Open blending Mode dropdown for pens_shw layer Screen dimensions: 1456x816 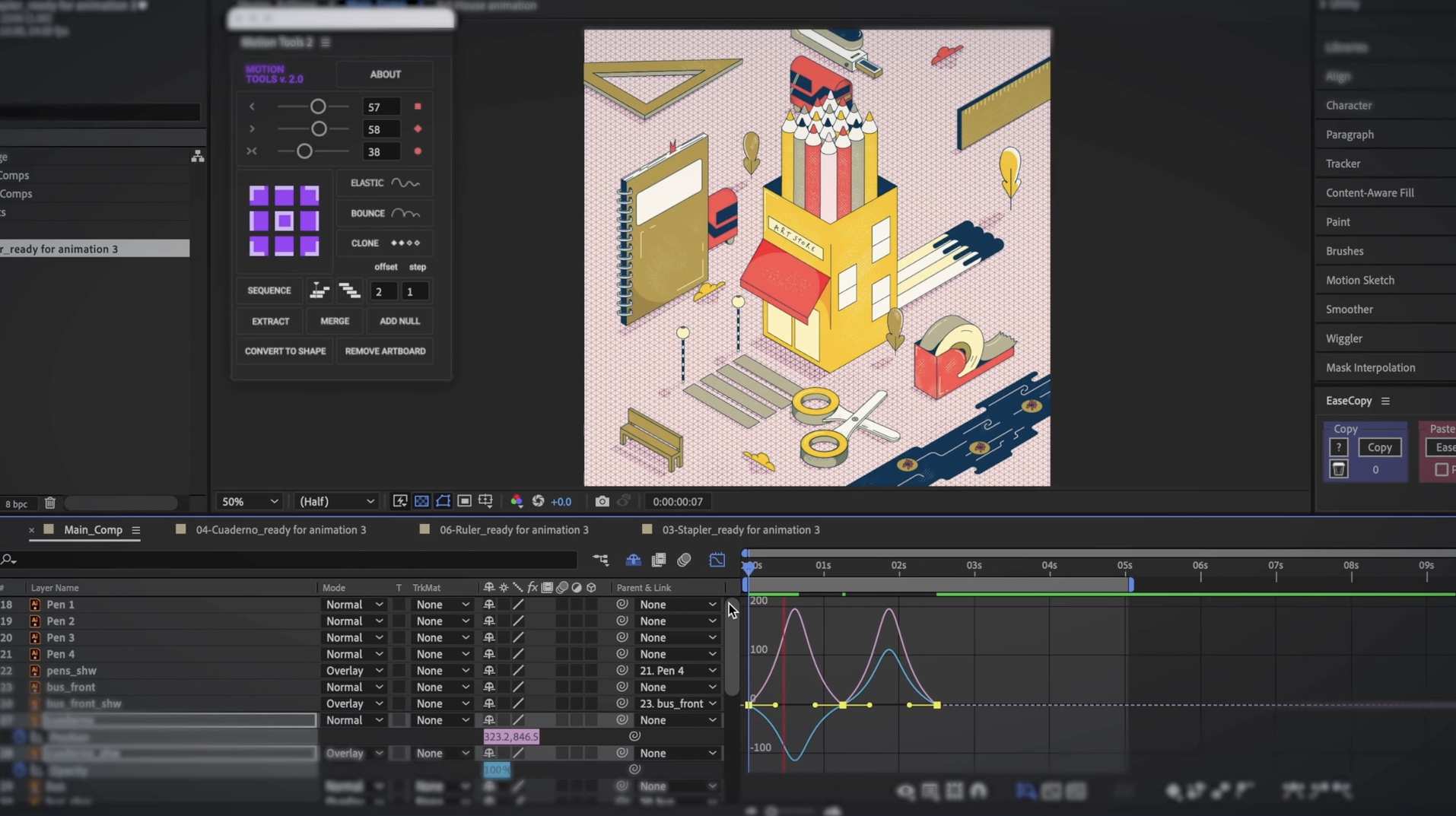[354, 671]
